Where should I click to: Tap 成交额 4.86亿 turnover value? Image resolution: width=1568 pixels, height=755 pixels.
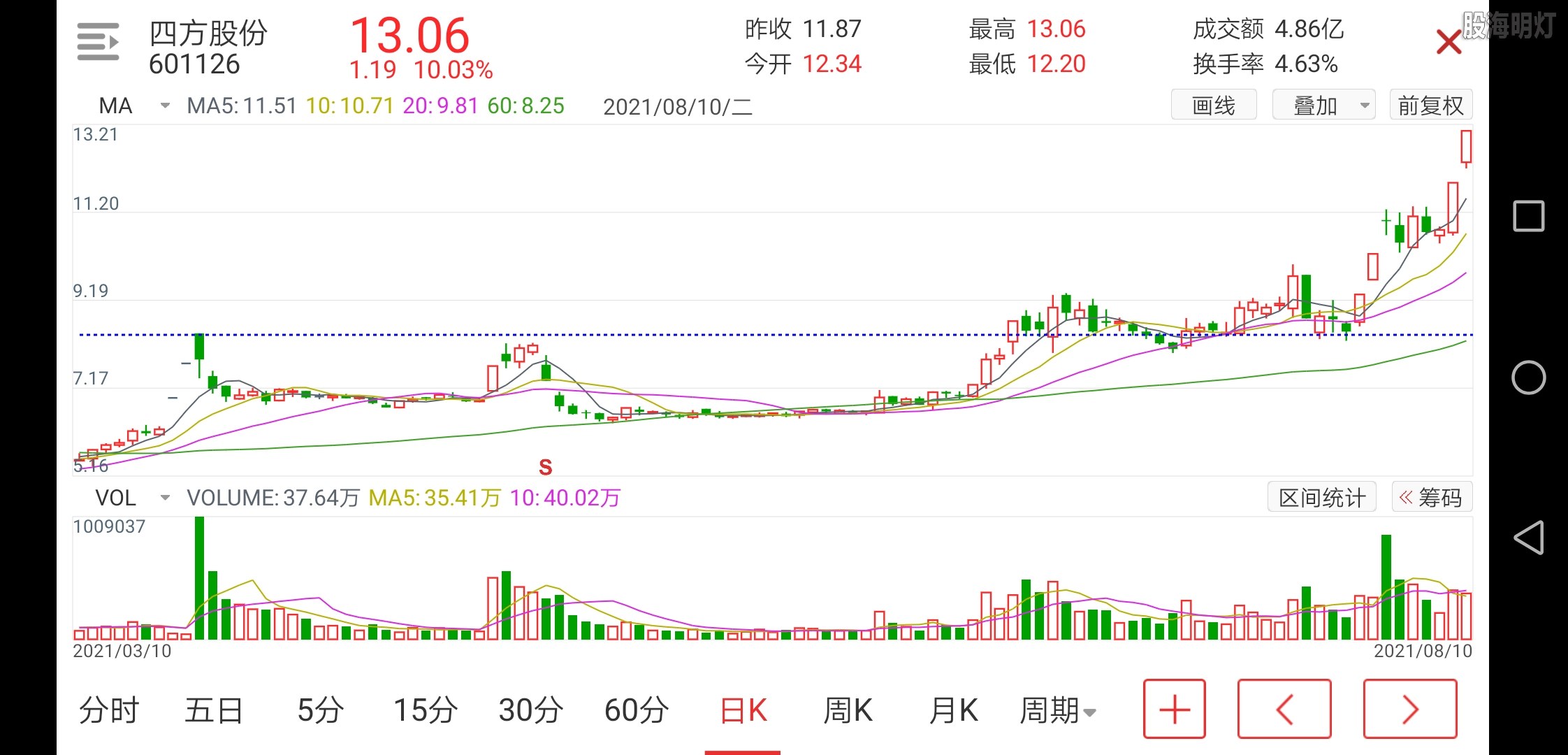[x=1268, y=29]
